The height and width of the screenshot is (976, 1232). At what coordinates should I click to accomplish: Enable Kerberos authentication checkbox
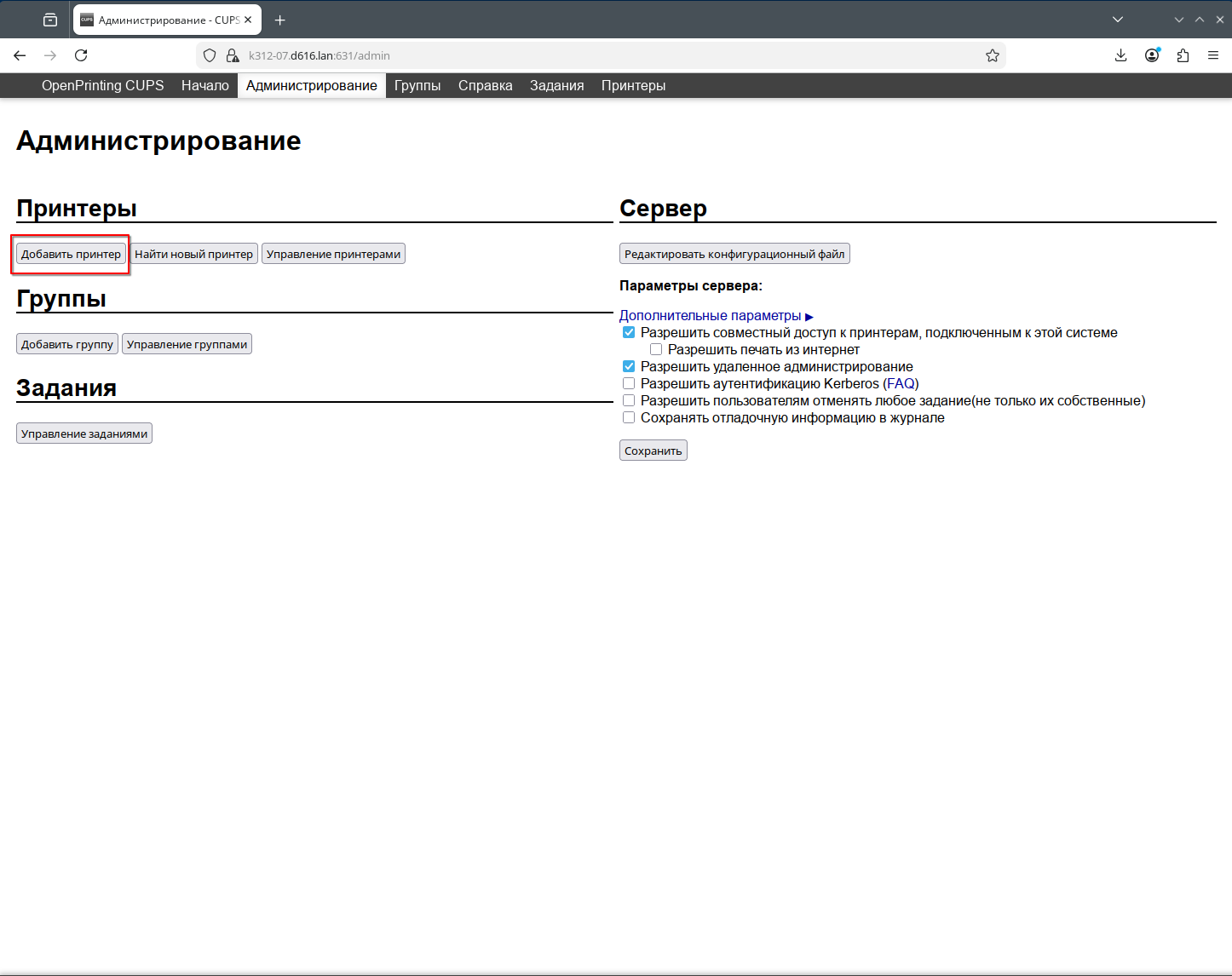[629, 383]
